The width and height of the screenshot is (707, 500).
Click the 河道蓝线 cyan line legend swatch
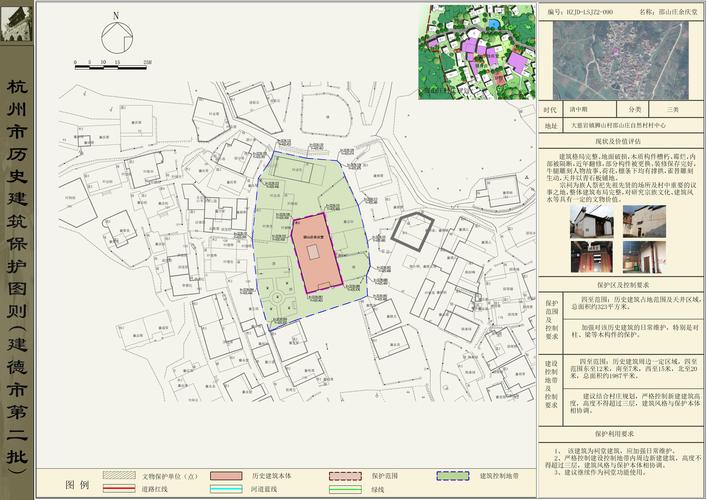coord(226,489)
